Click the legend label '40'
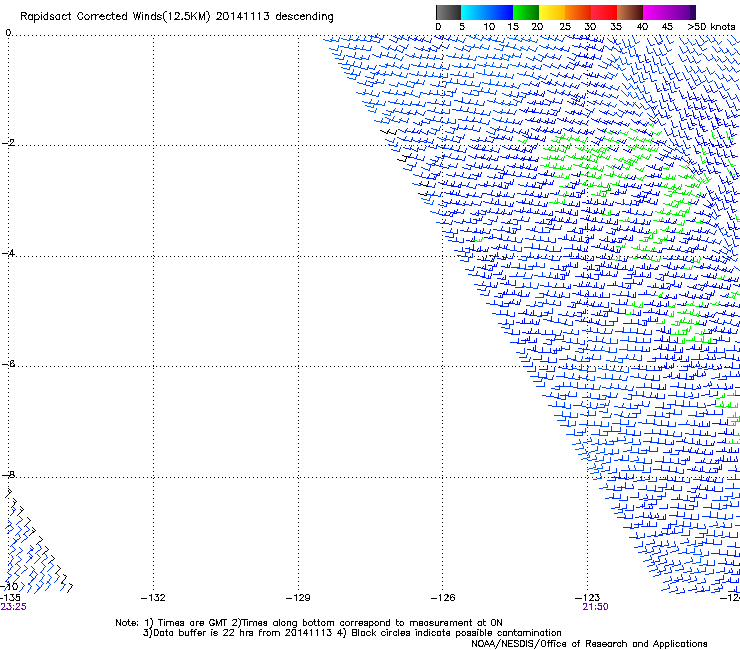 click(642, 27)
